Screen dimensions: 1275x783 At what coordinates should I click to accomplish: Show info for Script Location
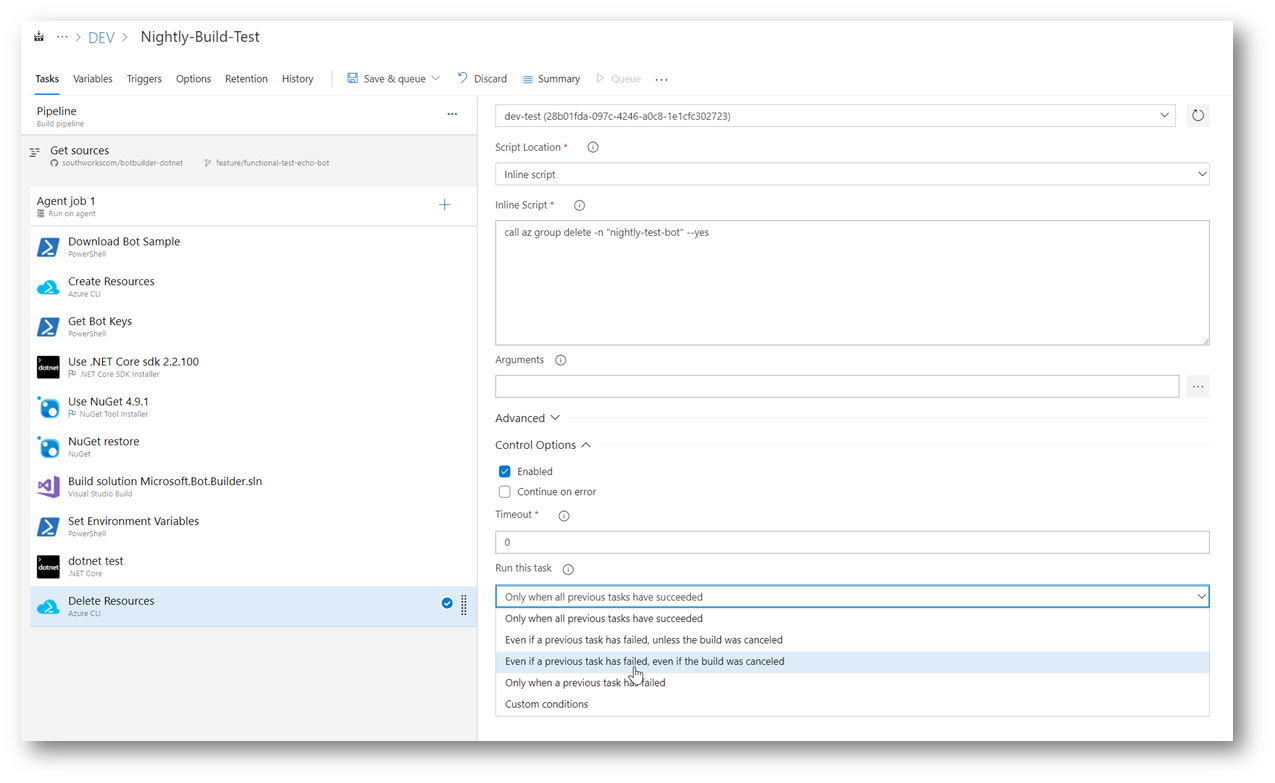pyautogui.click(x=592, y=147)
